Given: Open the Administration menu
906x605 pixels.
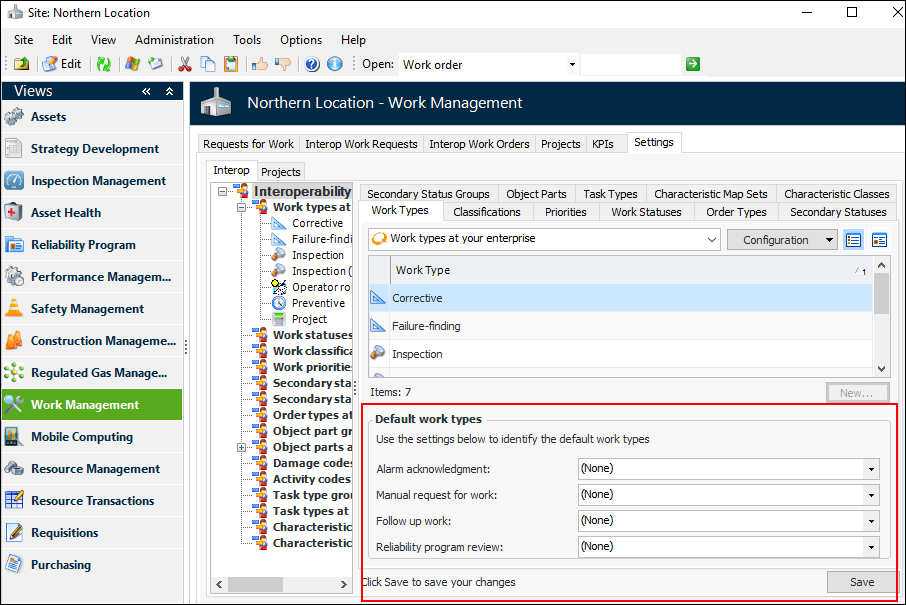Looking at the screenshot, I should click(174, 40).
